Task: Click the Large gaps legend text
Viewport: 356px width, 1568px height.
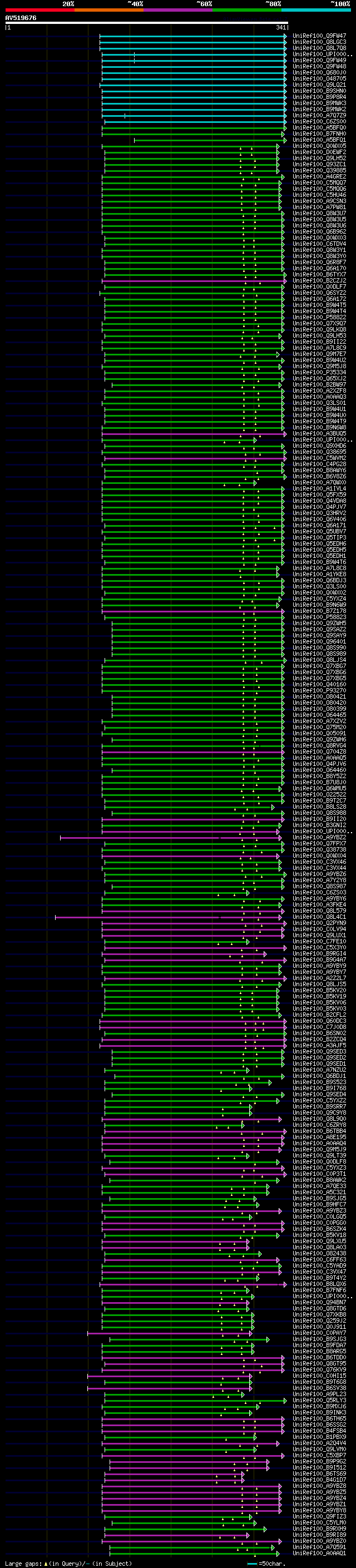Action: tap(67, 1563)
